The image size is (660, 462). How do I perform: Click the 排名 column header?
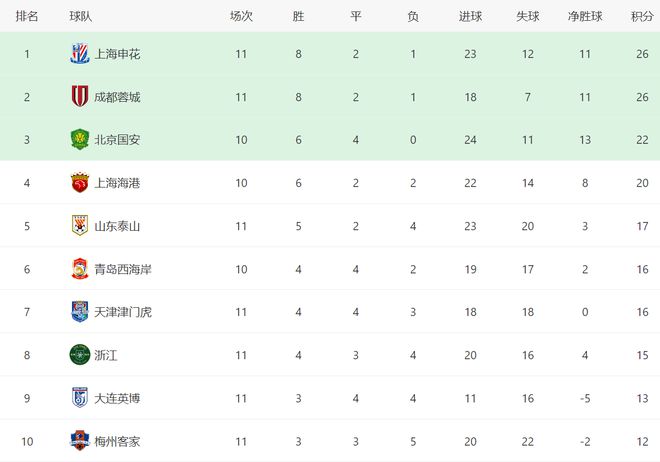[27, 16]
